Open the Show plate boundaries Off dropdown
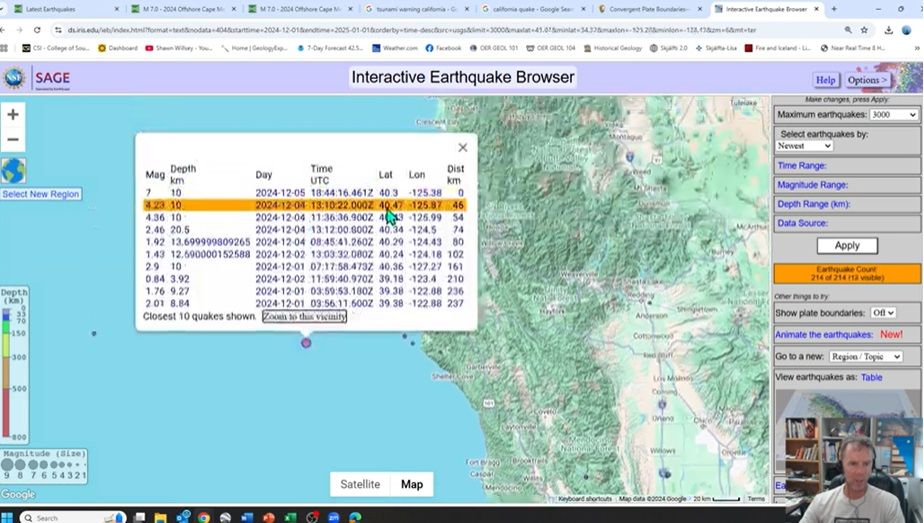Viewport: 924px width, 523px height. click(882, 313)
